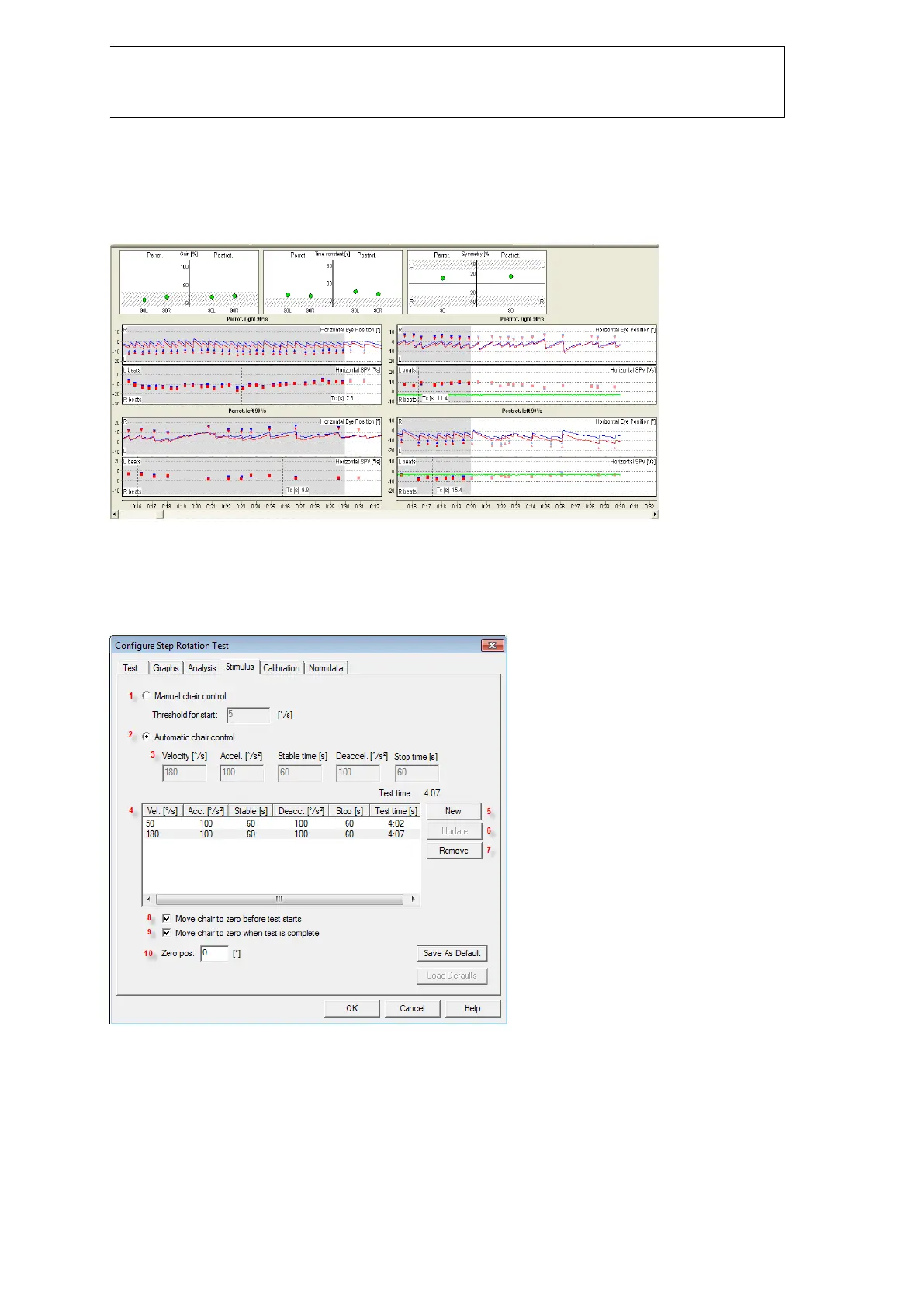Open Help for the dialog
Screen dimensions: 924x1307
pos(472,1008)
